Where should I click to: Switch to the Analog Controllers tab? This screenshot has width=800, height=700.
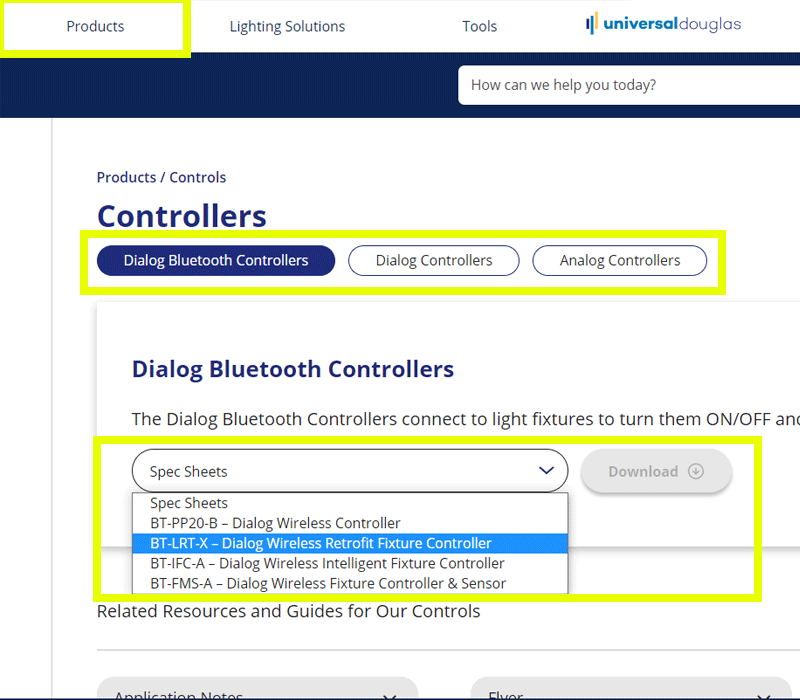[620, 261]
